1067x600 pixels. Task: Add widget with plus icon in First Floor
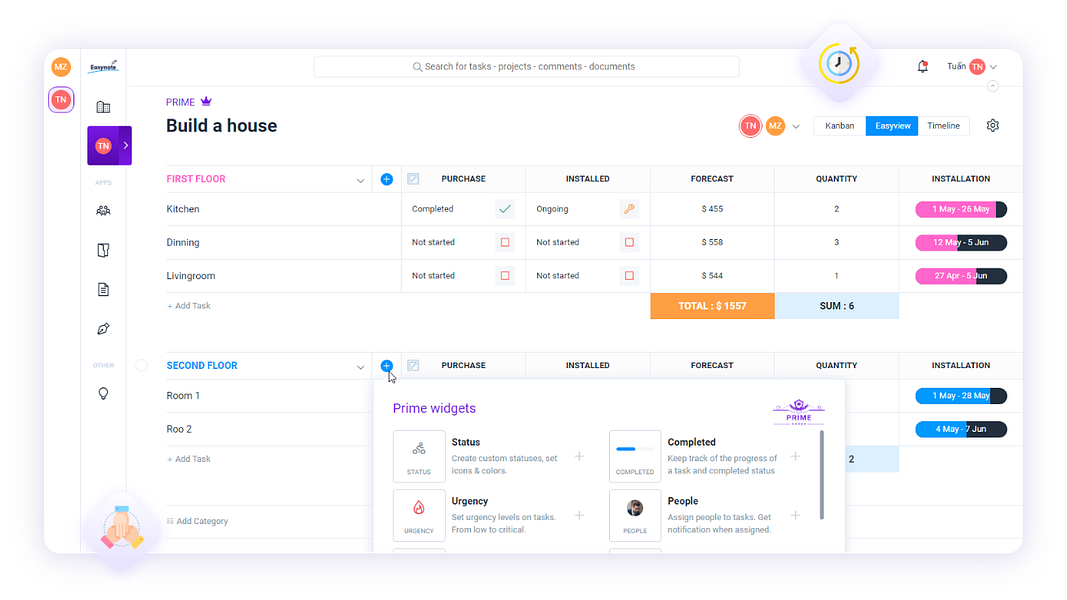(387, 179)
